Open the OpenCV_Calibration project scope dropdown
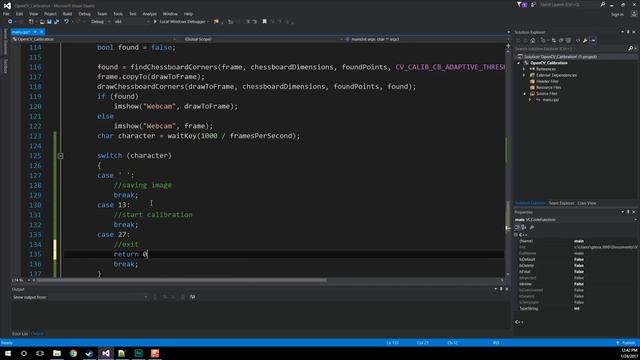Screen dimensions: 640x360 (x=94, y=39)
